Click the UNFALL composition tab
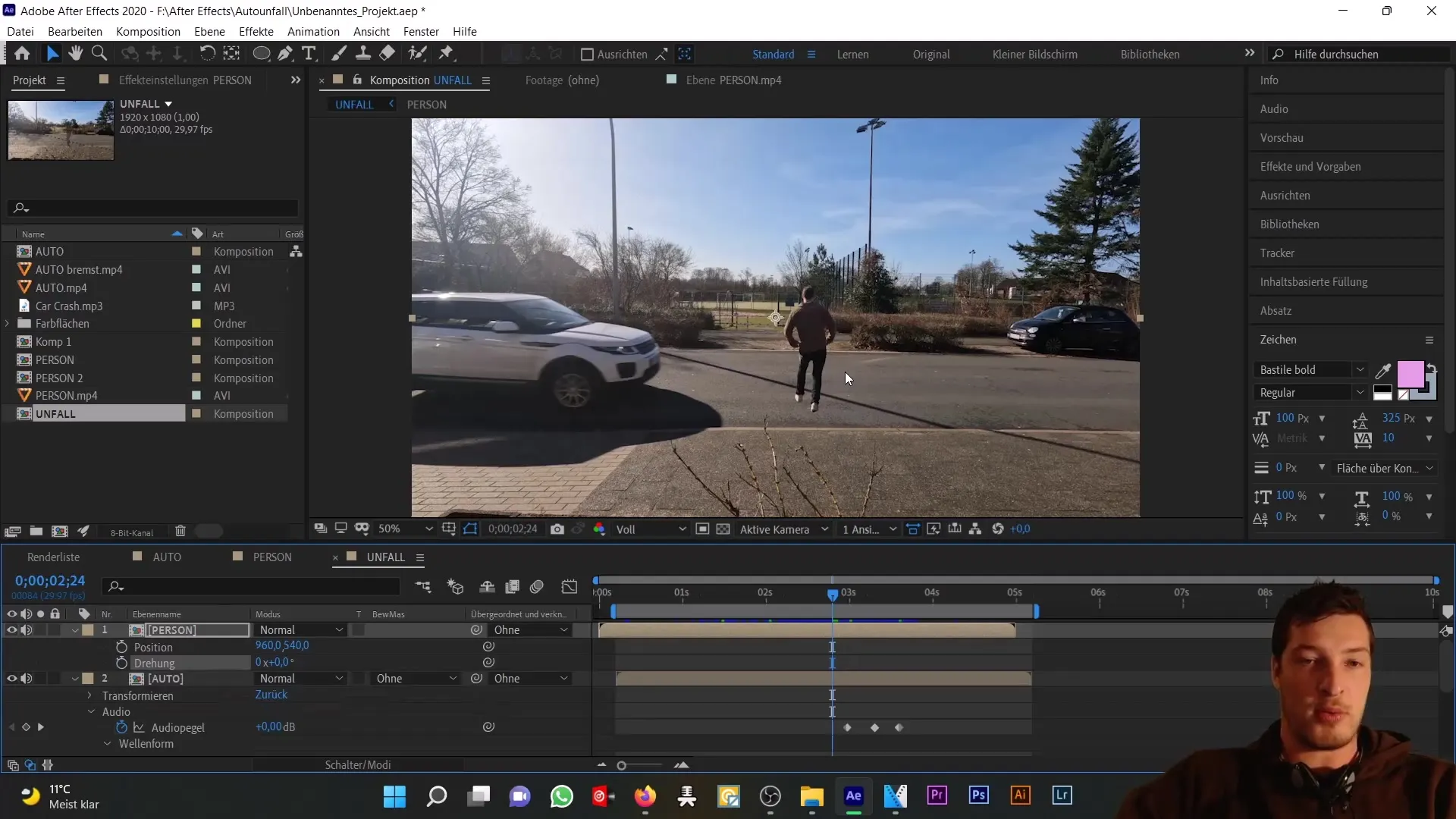The image size is (1456, 819). pyautogui.click(x=355, y=104)
